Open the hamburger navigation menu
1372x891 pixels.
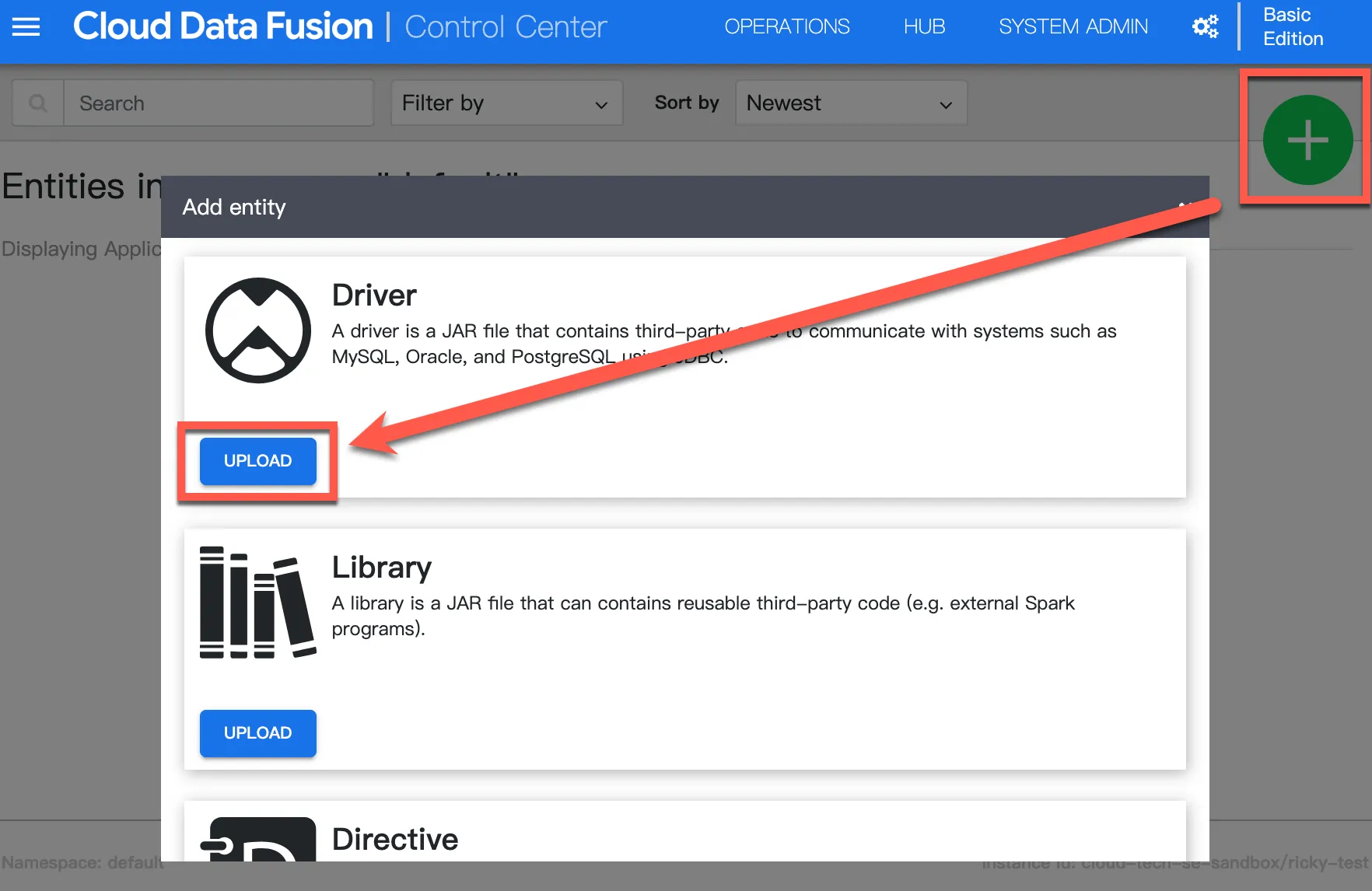click(26, 26)
